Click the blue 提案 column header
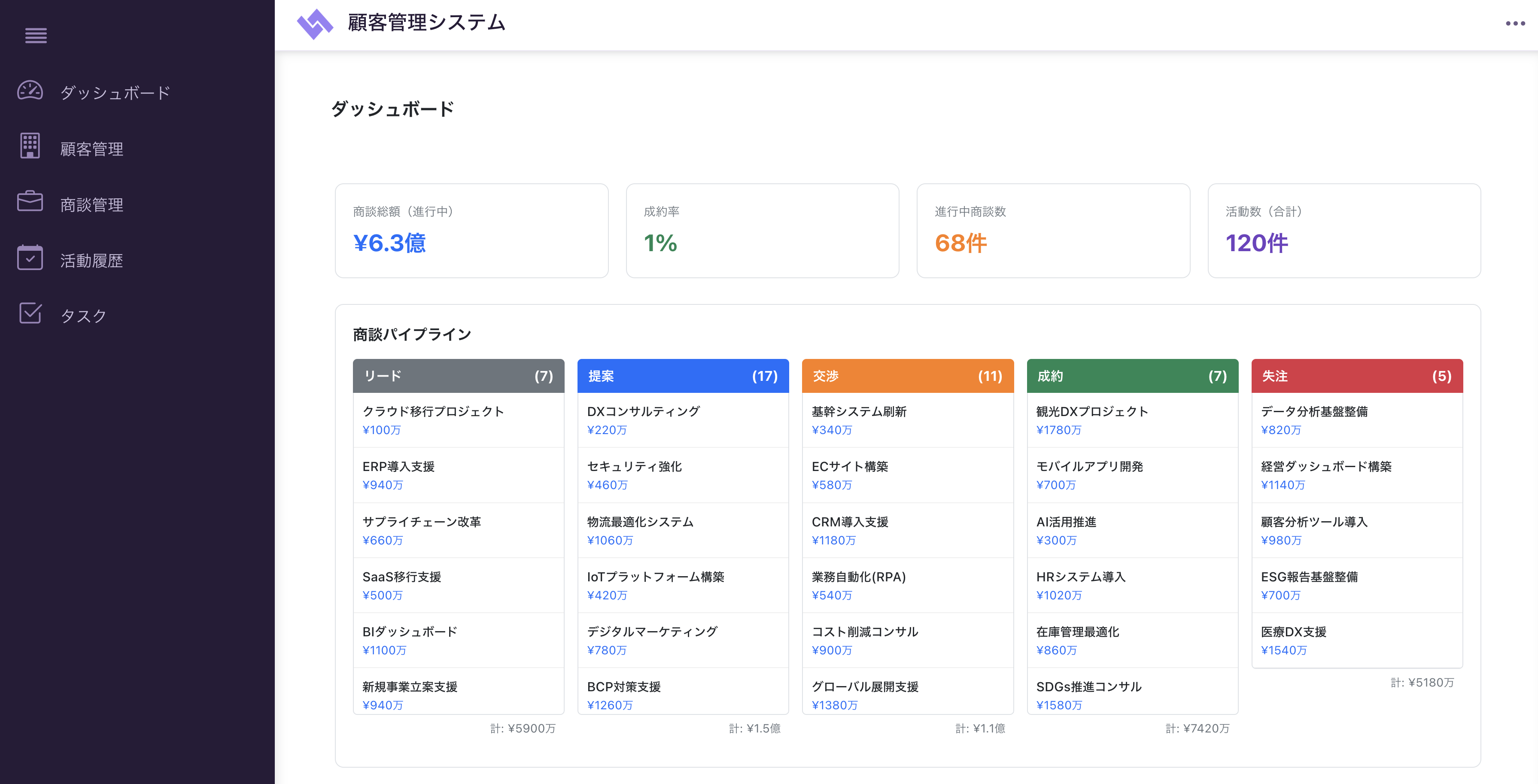This screenshot has height=784, width=1538. 683,376
